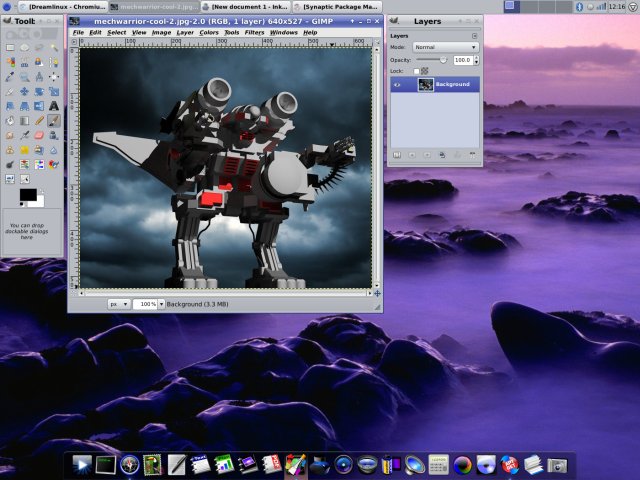Hide the Background layer with eye icon
Image resolution: width=640 pixels, height=480 pixels.
(397, 85)
